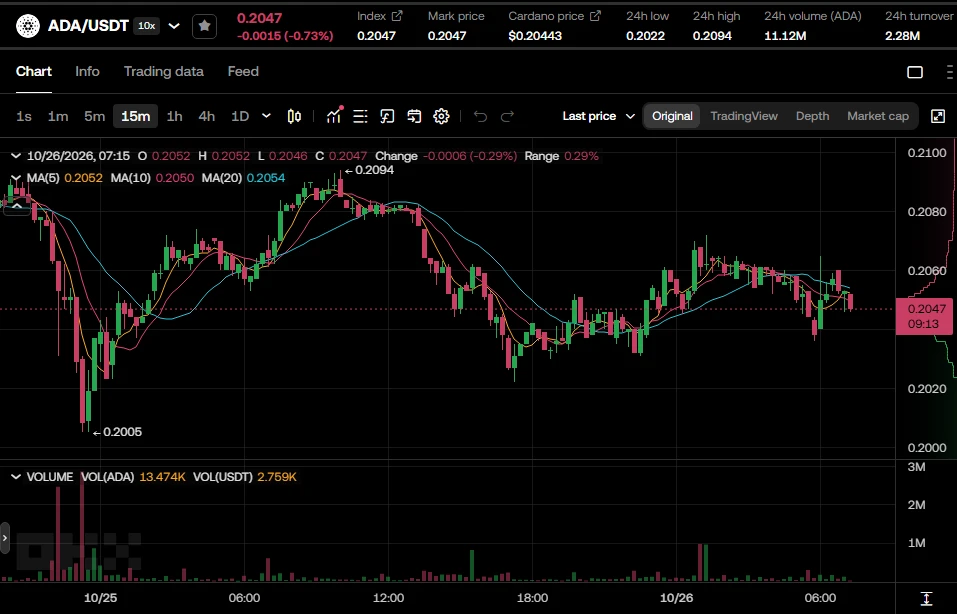Click the undo arrow in the chart toolbar
Screen dimensions: 957x614
click(480, 116)
